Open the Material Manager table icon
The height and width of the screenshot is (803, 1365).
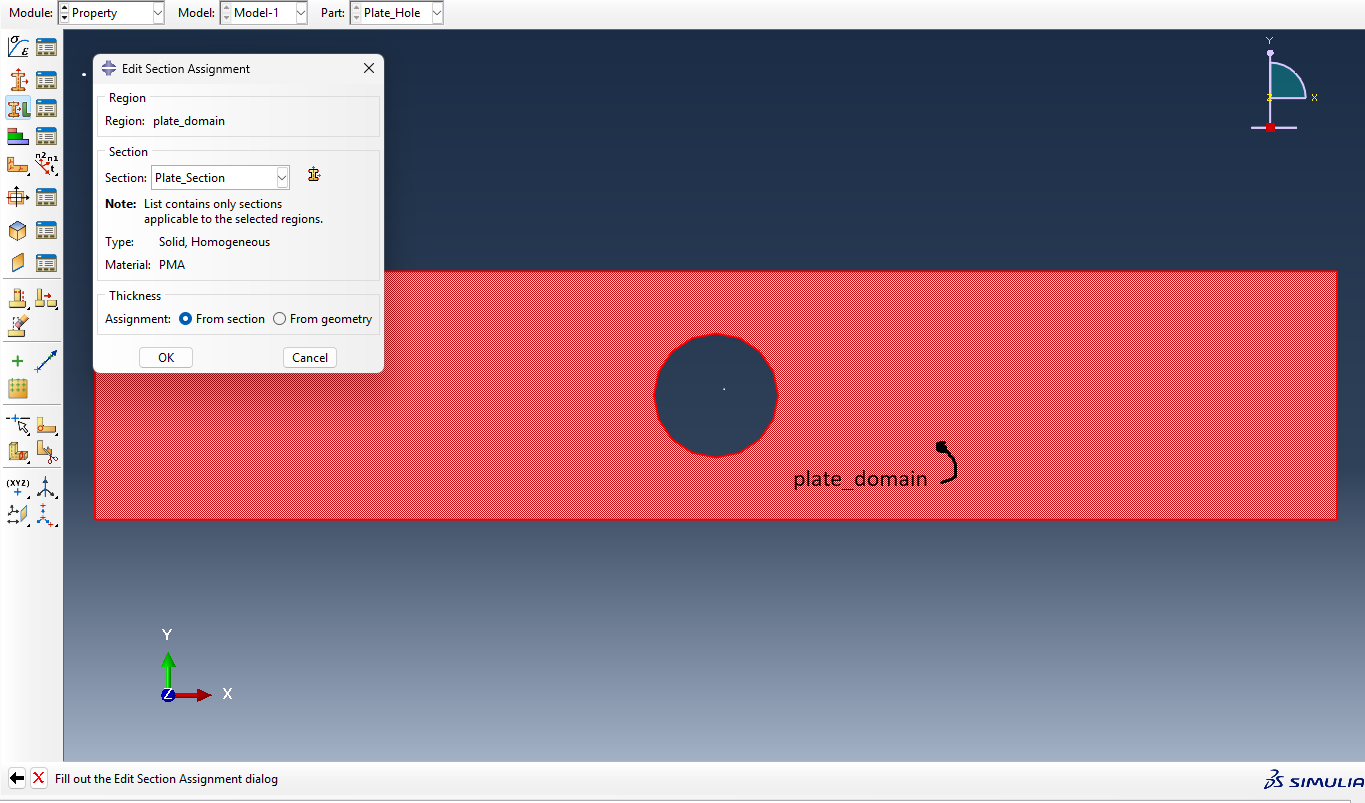tap(46, 47)
